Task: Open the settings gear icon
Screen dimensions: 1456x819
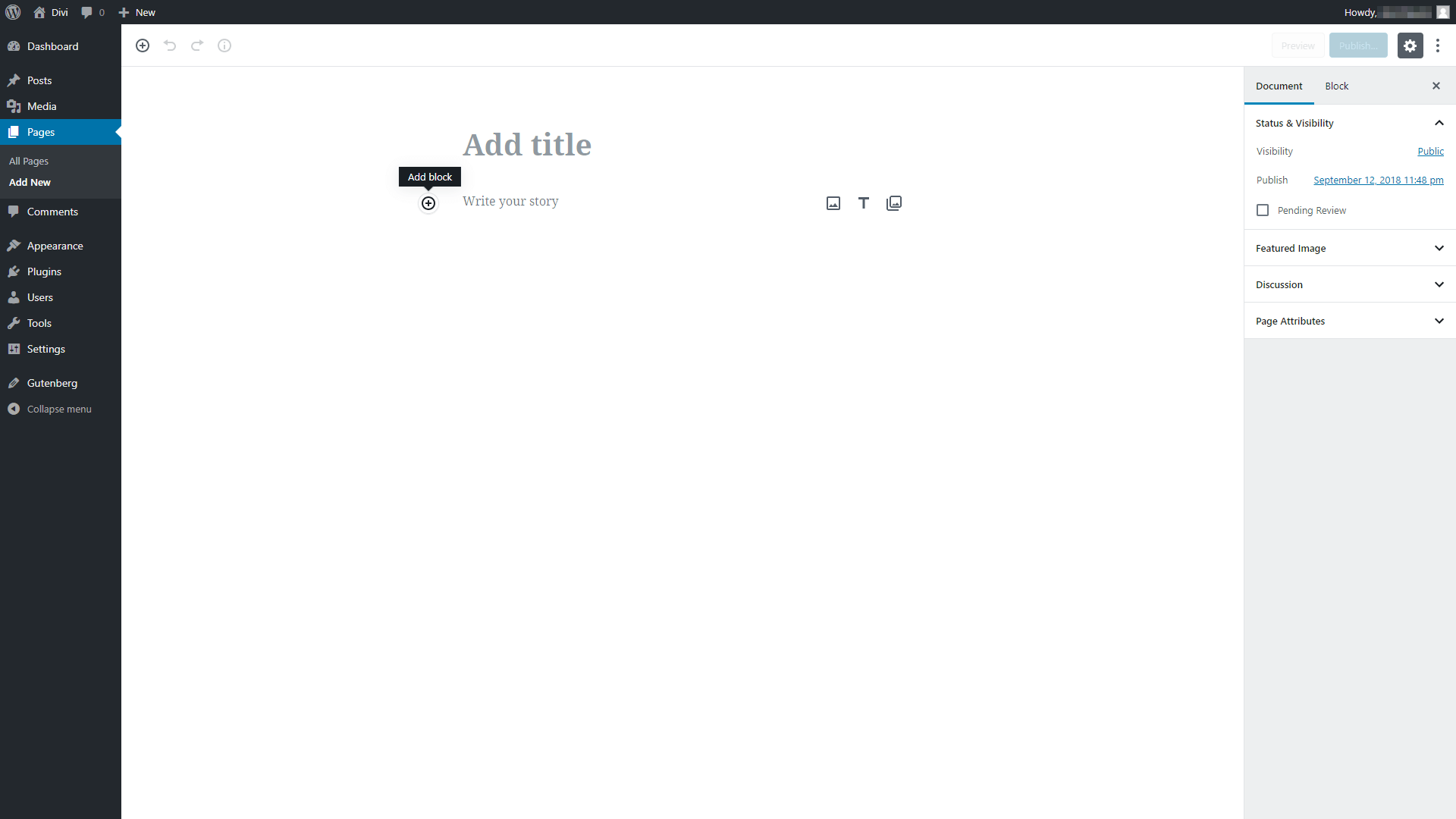Action: point(1410,45)
